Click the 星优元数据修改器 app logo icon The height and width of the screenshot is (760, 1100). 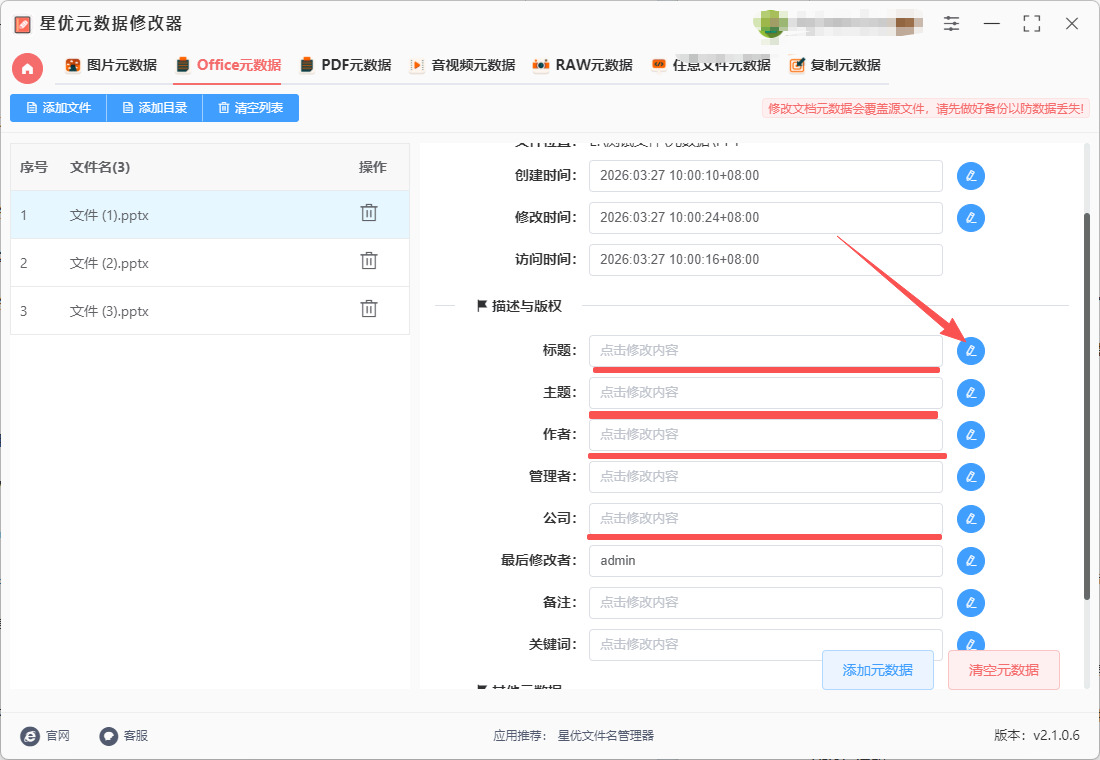(x=22, y=25)
